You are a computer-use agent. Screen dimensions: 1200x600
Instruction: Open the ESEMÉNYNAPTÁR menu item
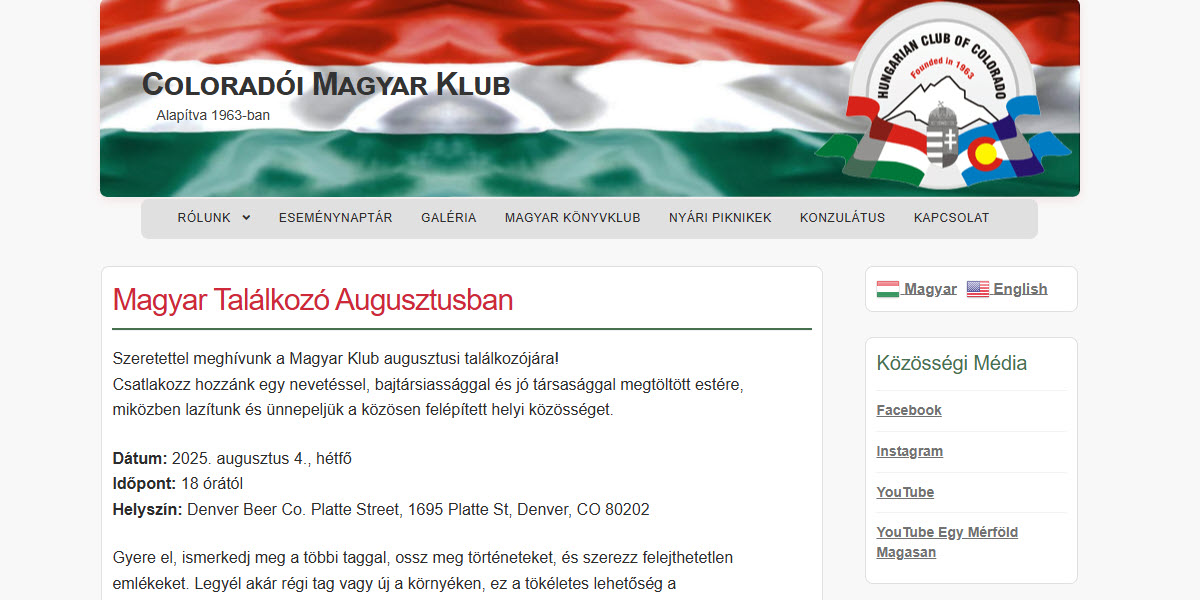pyautogui.click(x=335, y=217)
